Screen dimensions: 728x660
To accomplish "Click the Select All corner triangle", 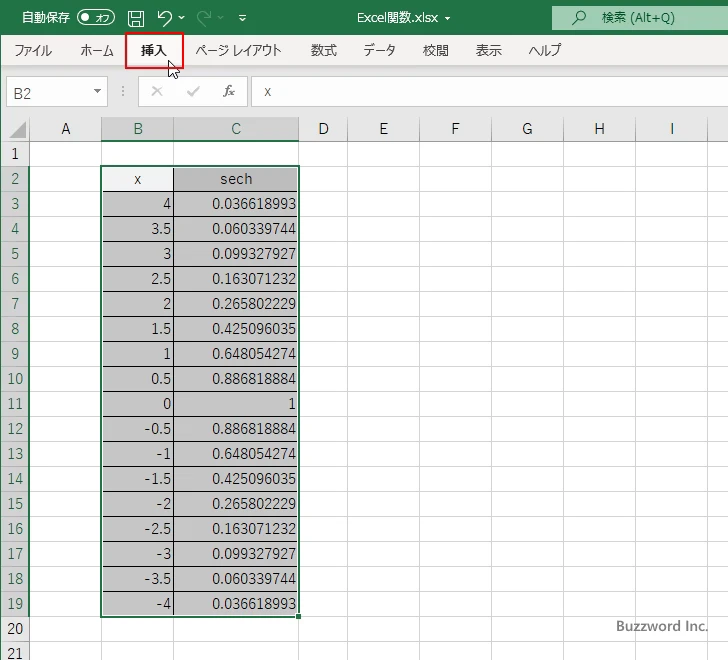I will 18,129.
